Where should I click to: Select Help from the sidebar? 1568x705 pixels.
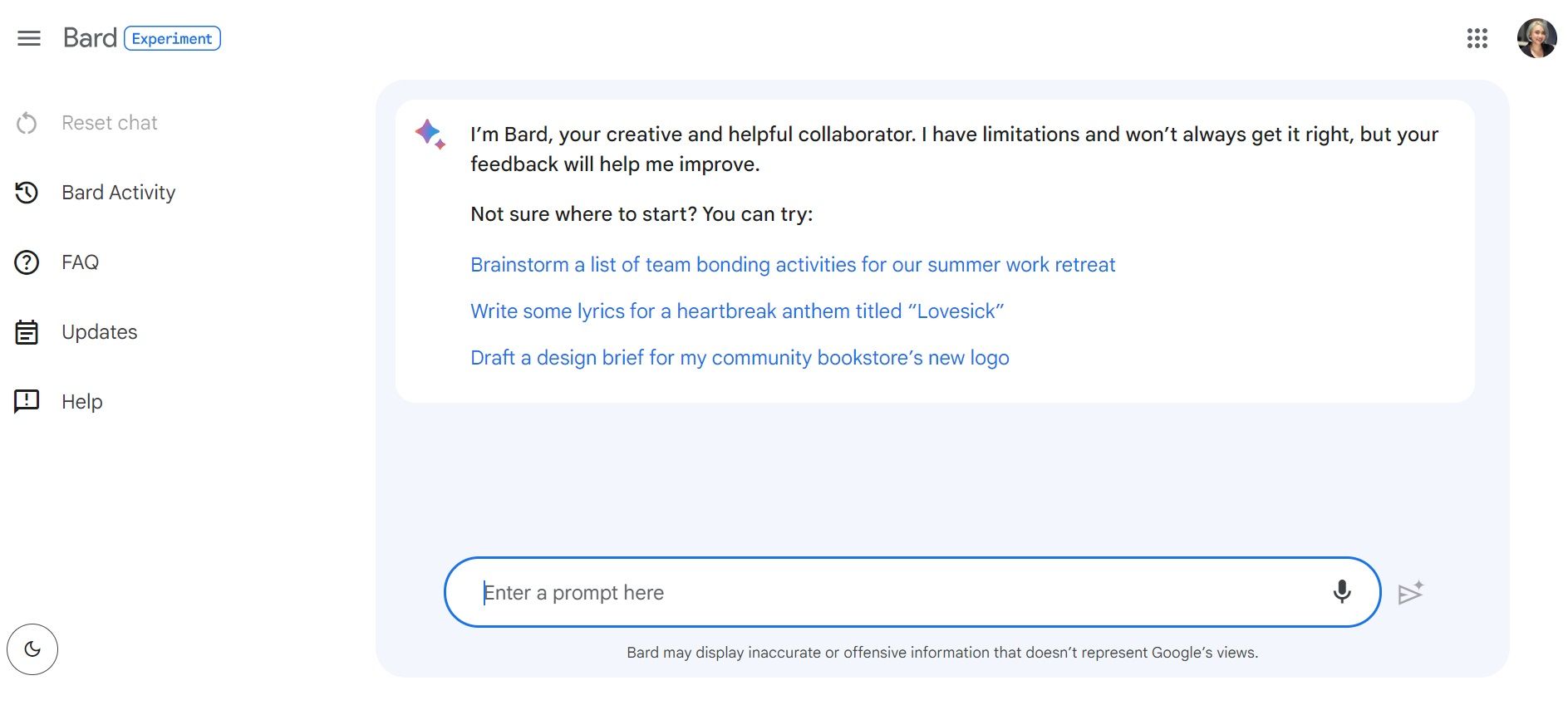[81, 402]
